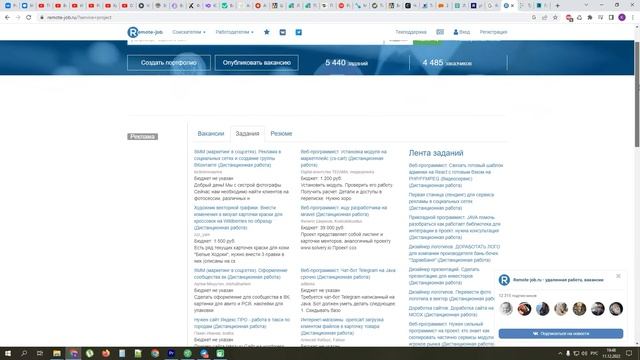Screen dimensions: 640x360
Task: Open Firefox from the taskbar
Action: click(x=106, y=353)
